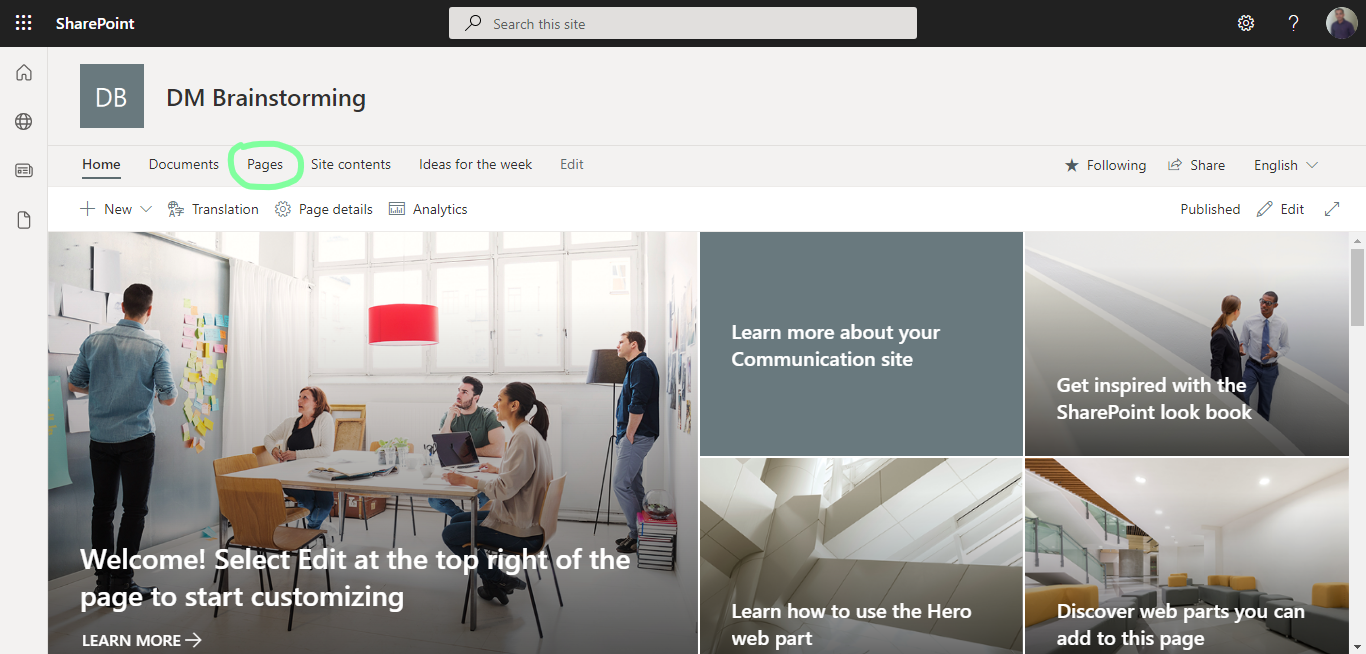1366x654 pixels.
Task: View page Analytics
Action: click(x=428, y=209)
